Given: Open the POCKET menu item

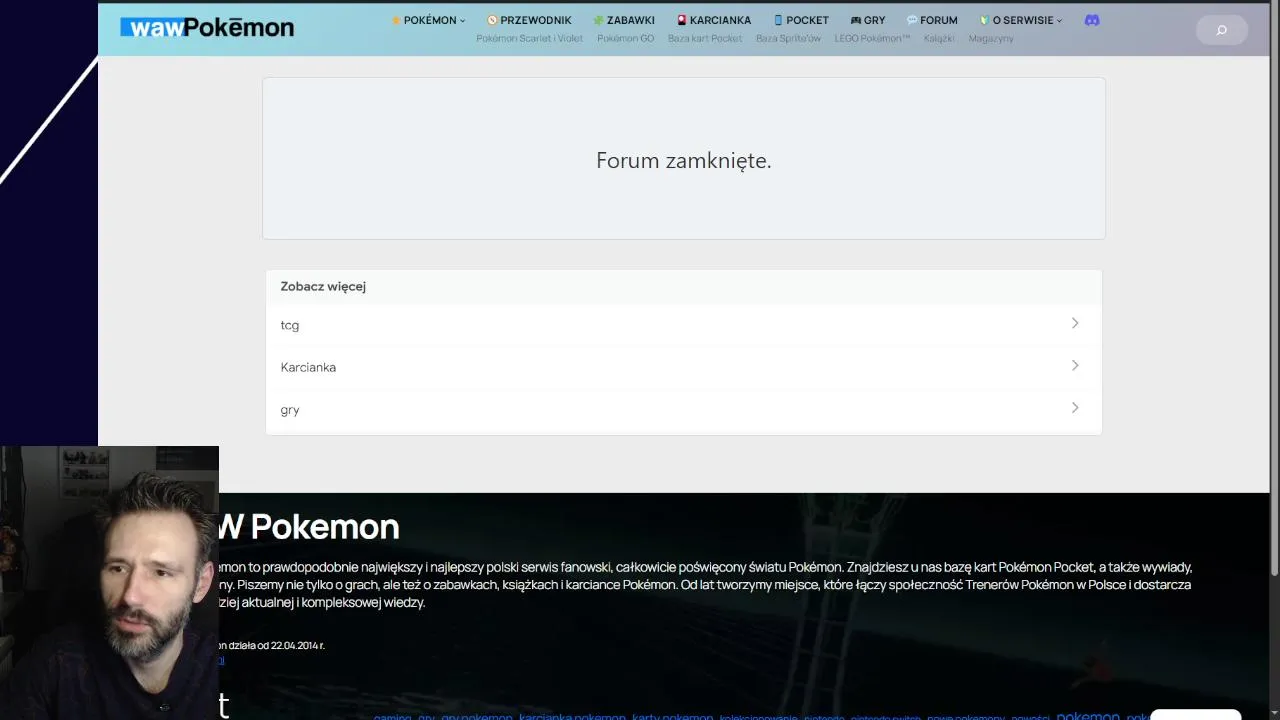Looking at the screenshot, I should 801,20.
